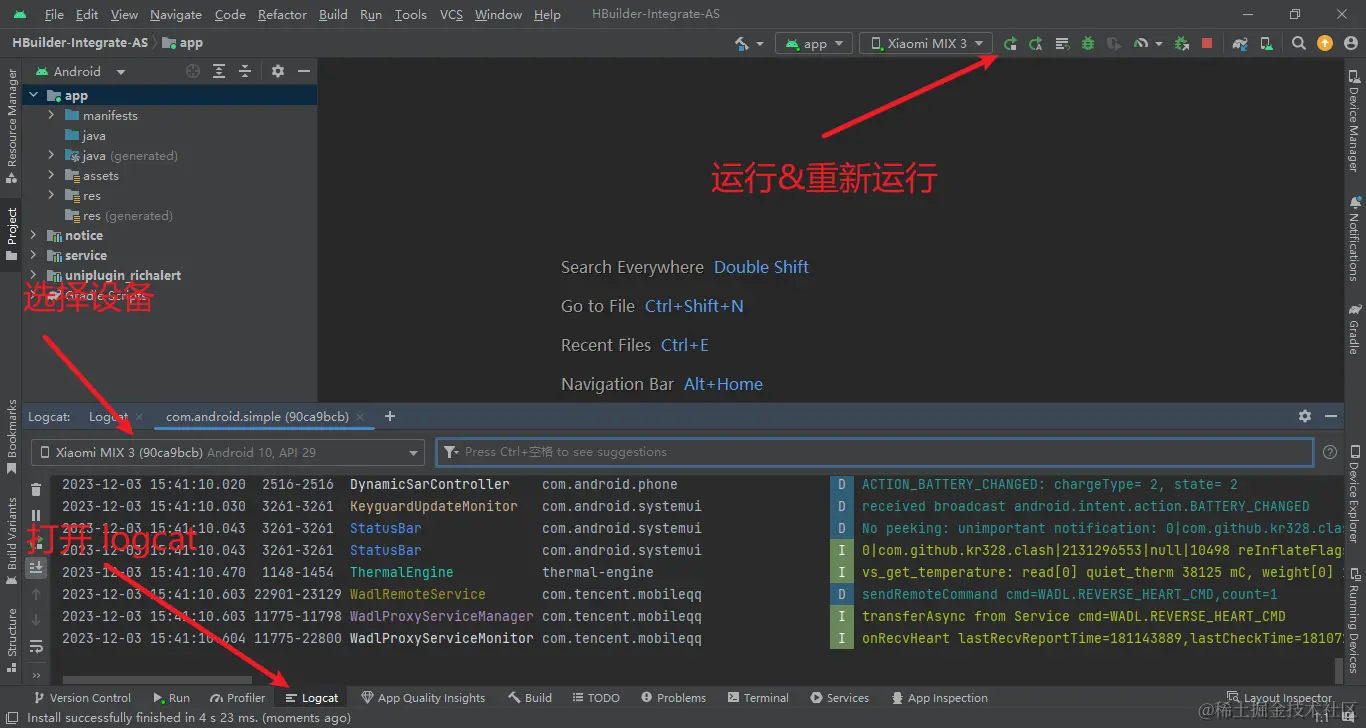
Task: Open the account avatar icon in toolbar
Action: click(1350, 43)
